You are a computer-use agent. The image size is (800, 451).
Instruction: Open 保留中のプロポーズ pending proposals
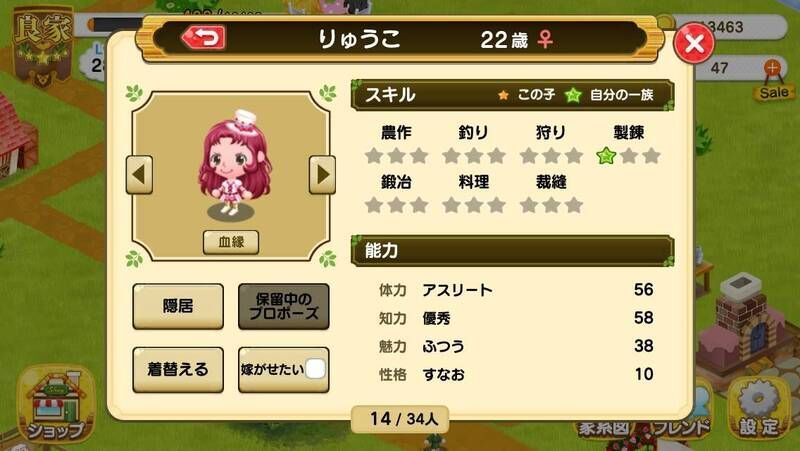pyautogui.click(x=284, y=306)
